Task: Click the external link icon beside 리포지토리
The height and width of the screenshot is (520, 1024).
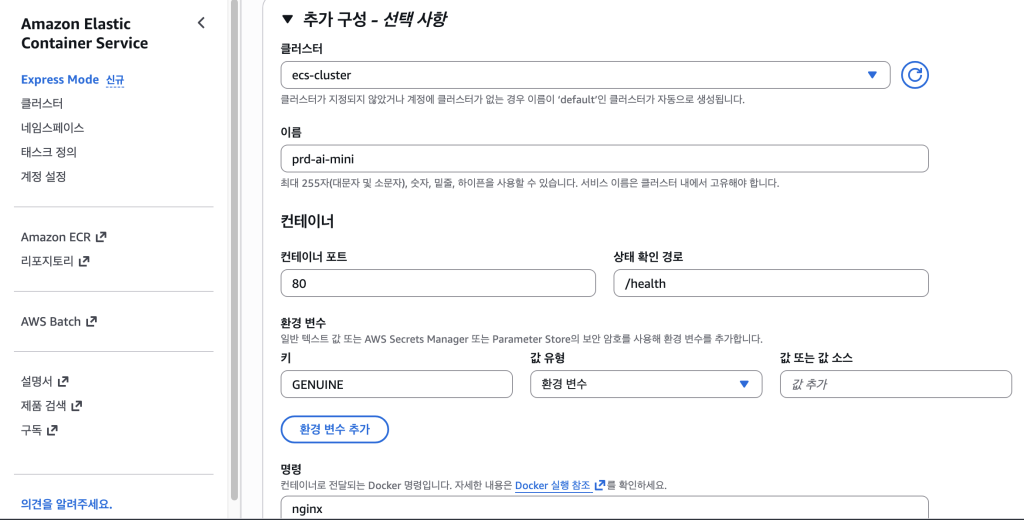Action: pos(84,261)
